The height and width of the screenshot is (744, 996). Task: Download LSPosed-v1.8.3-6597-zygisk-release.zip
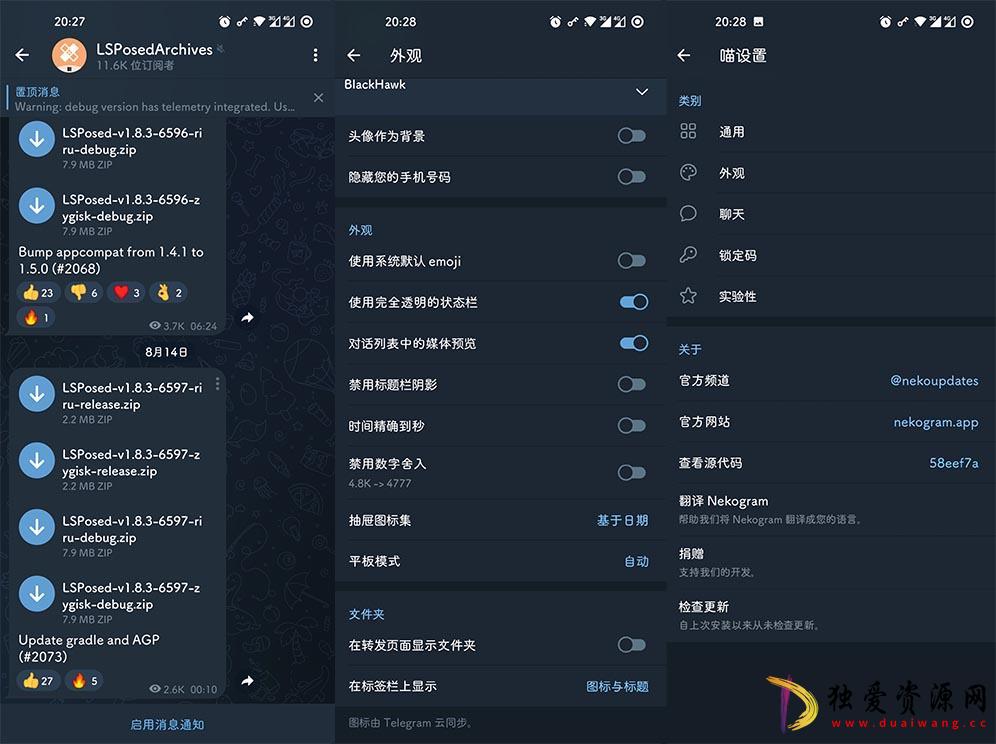point(37,460)
